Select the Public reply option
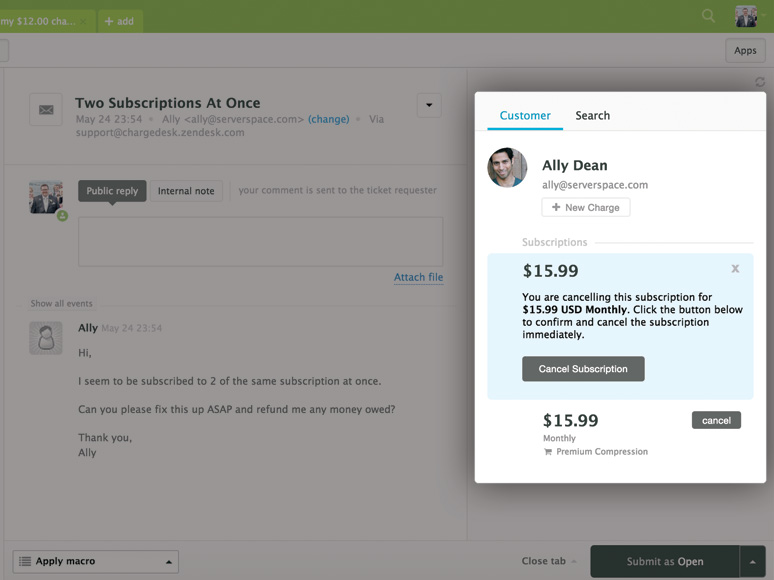 point(112,191)
